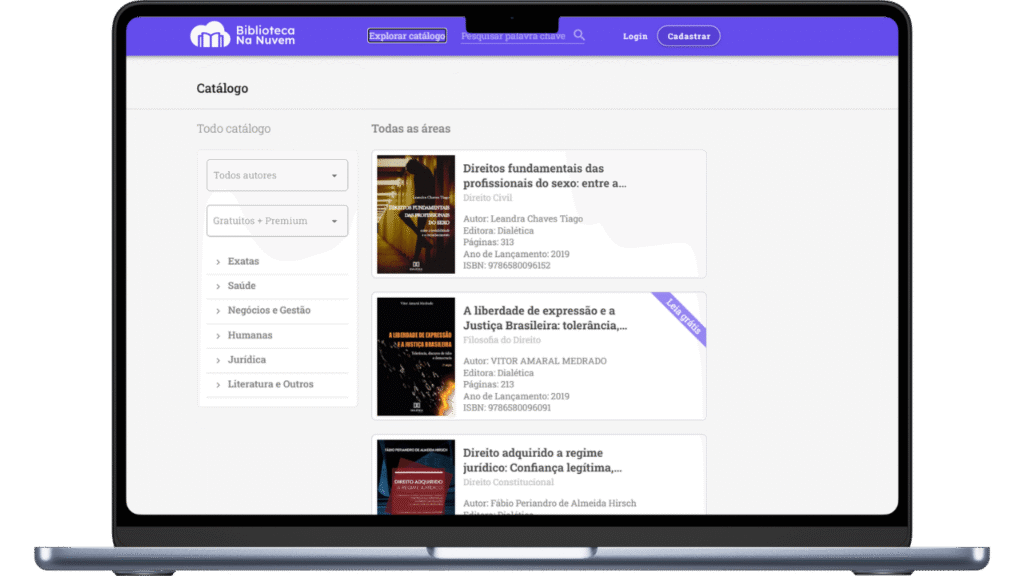This screenshot has width=1024, height=576.
Task: Click ISBN: 9786580096091 text
Action: [x=507, y=408]
